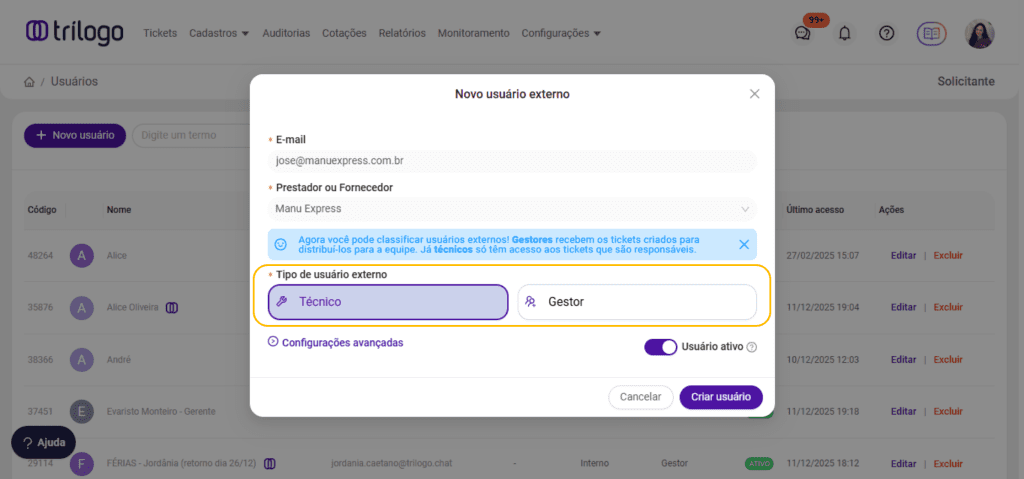Expand Configurações avançadas section
The image size is (1024, 479).
click(x=336, y=342)
